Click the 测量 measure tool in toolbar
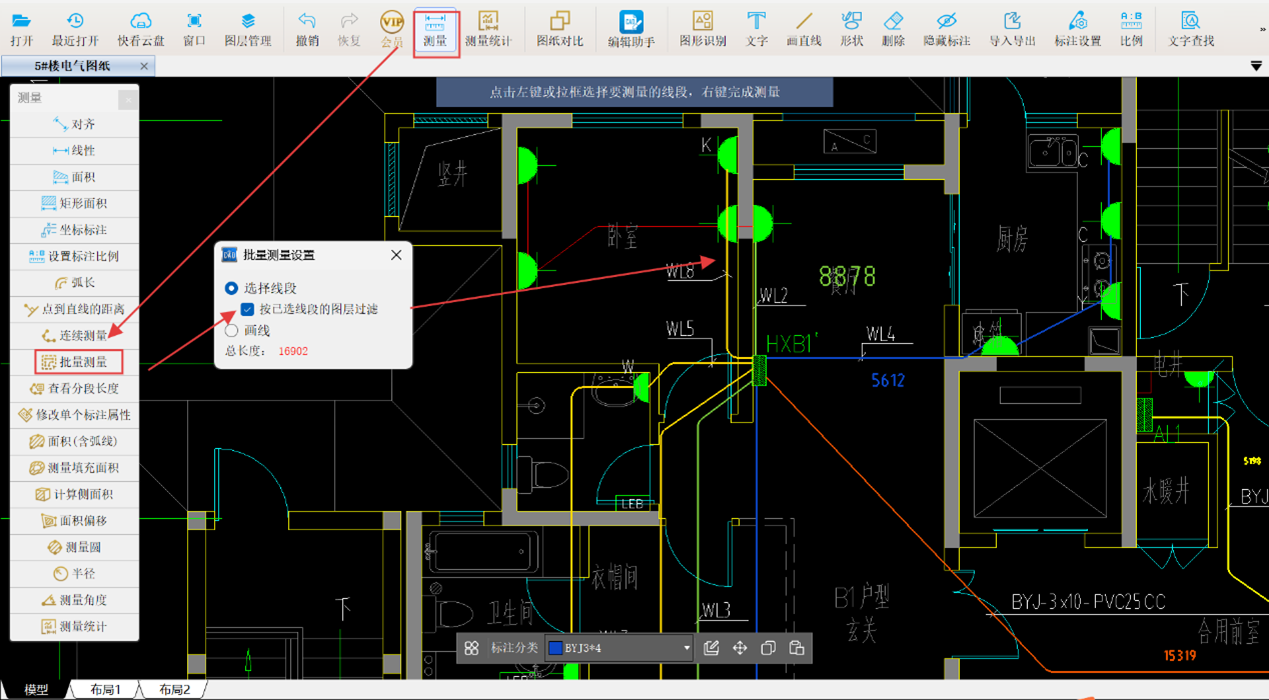The image size is (1269, 700). tap(435, 29)
